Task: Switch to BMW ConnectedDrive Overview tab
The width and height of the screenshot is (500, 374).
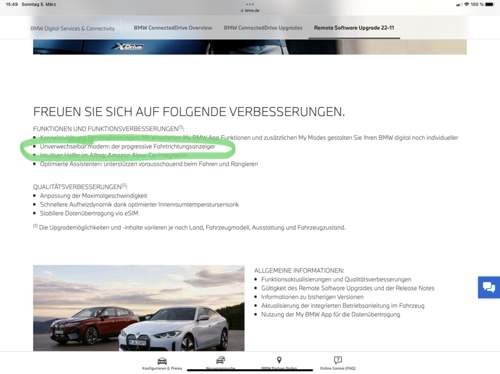Action: pos(173,28)
